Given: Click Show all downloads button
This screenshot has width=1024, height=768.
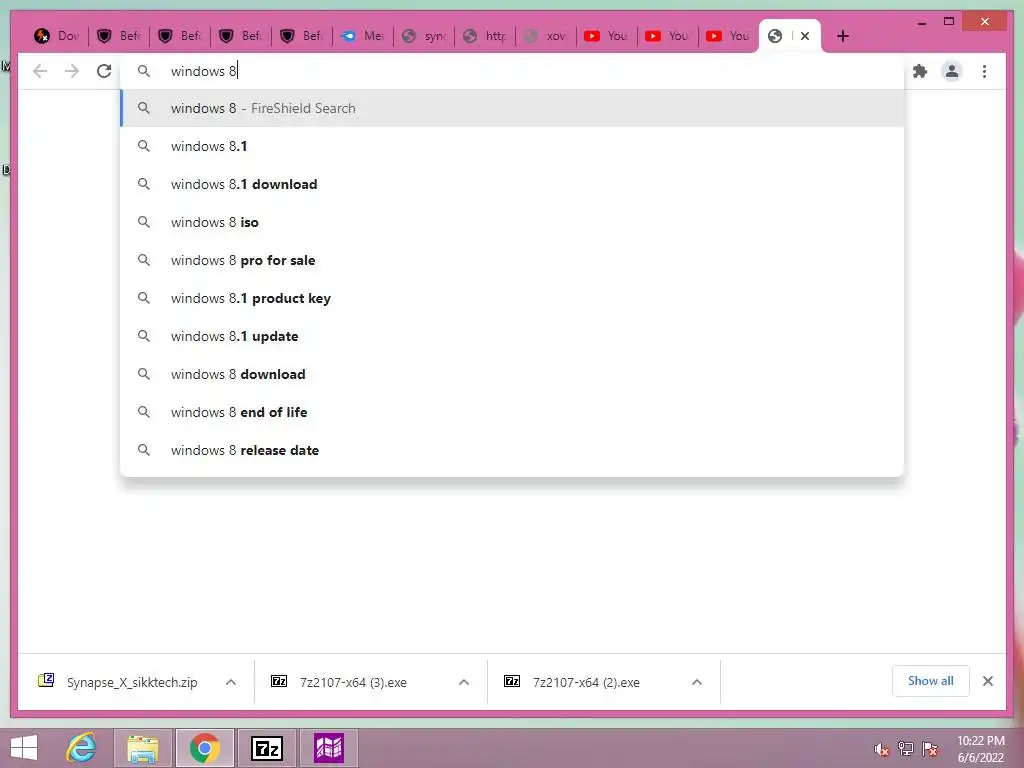Looking at the screenshot, I should (931, 681).
